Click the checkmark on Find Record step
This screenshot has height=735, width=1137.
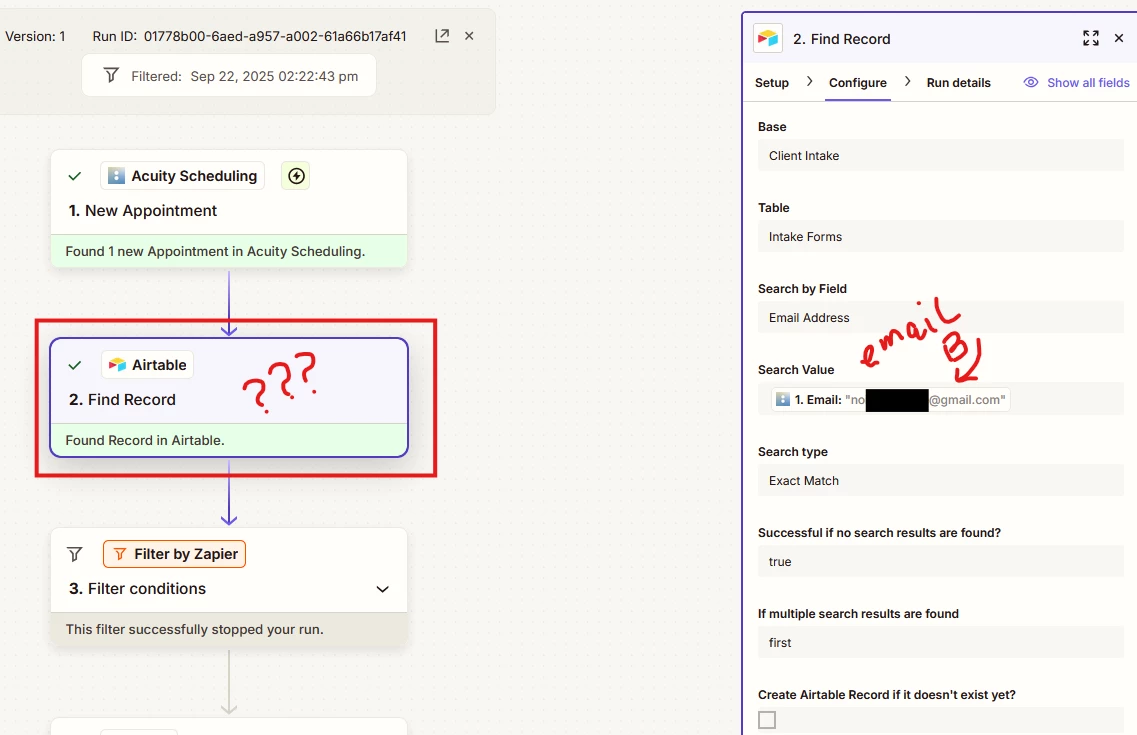pos(74,365)
